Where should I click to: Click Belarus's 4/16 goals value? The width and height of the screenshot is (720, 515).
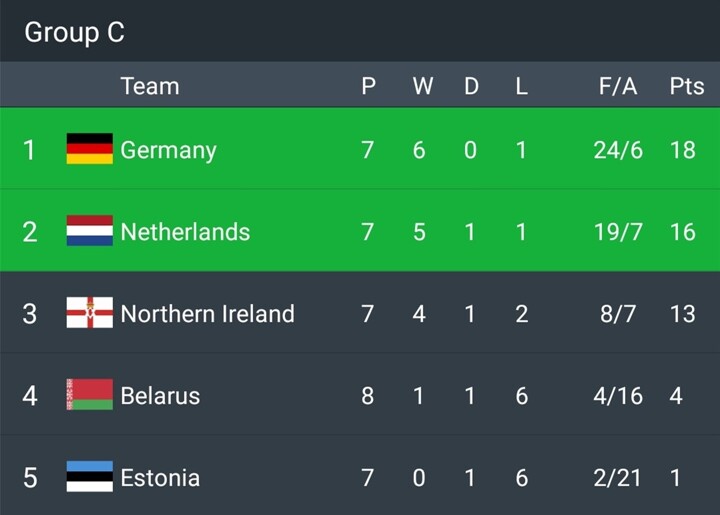click(x=618, y=396)
